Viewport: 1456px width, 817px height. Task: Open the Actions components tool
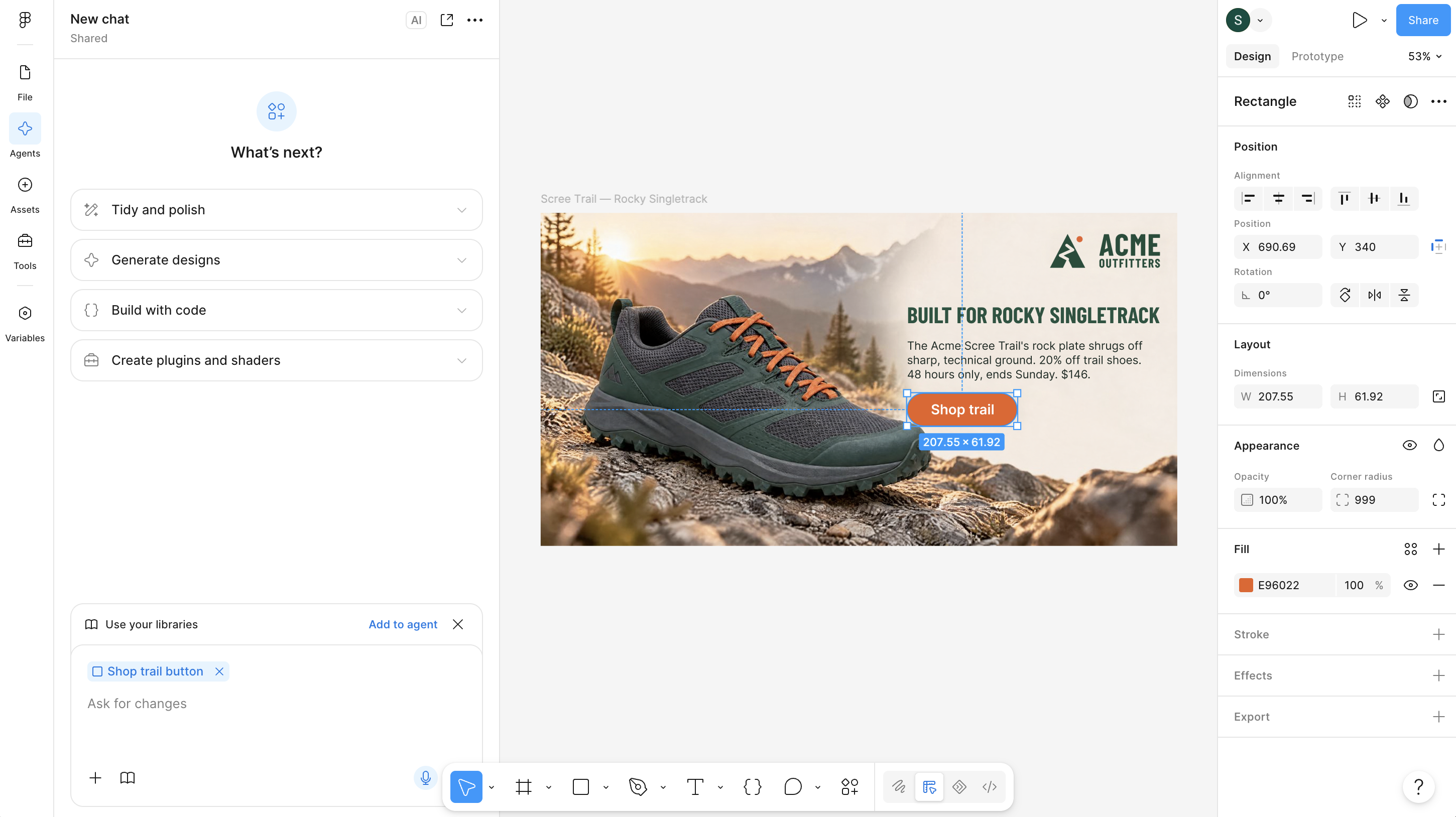[x=850, y=786]
